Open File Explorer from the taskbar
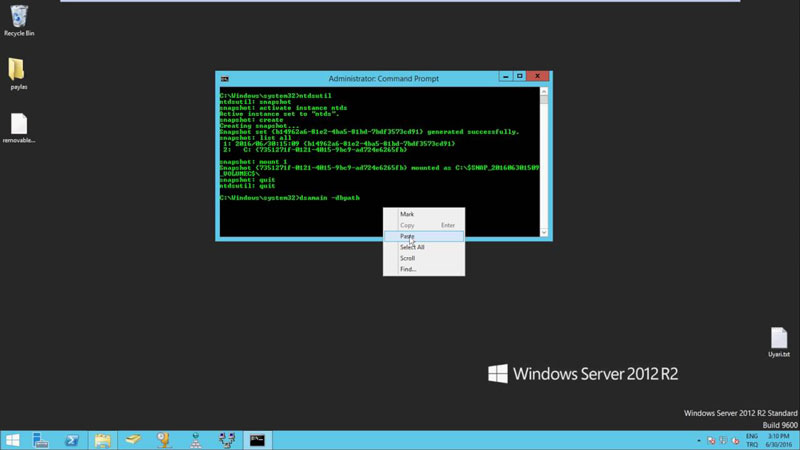This screenshot has height=450, width=800. 102,440
